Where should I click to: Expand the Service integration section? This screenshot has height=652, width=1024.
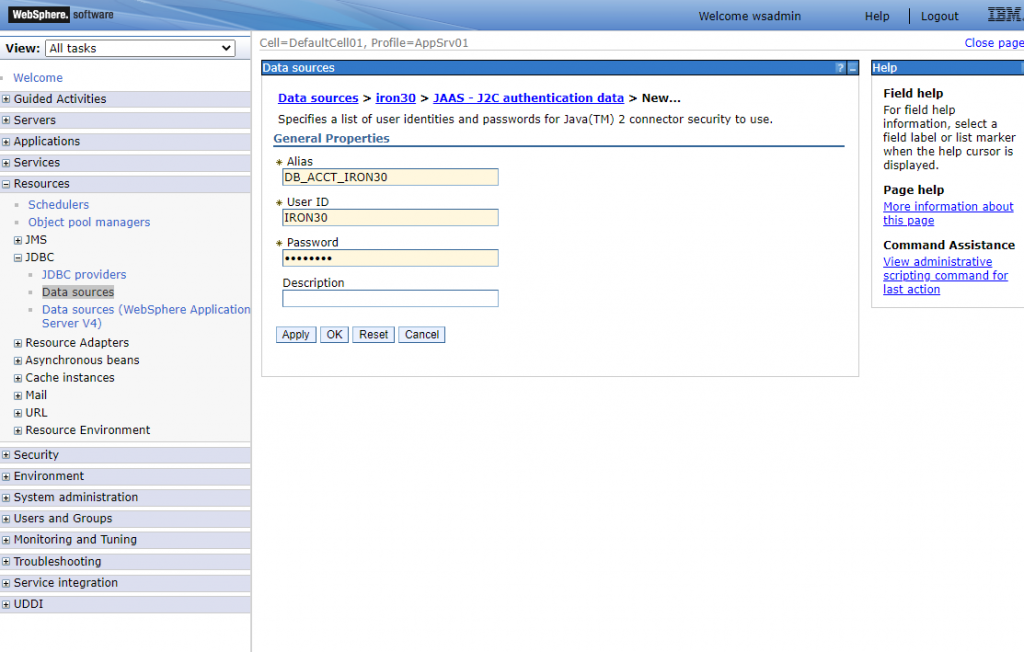pos(6,583)
